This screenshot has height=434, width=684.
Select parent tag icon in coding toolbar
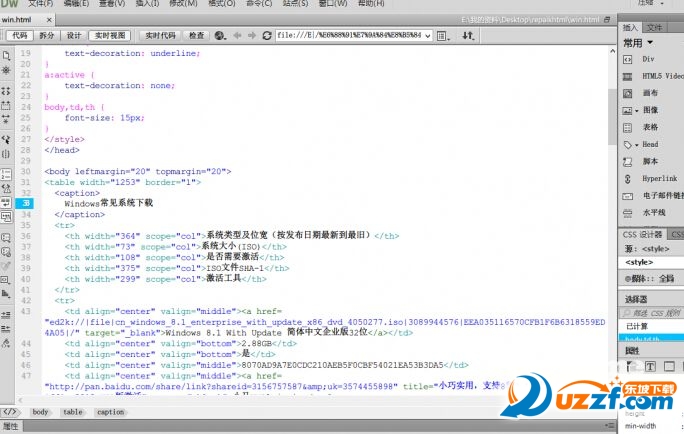6,140
